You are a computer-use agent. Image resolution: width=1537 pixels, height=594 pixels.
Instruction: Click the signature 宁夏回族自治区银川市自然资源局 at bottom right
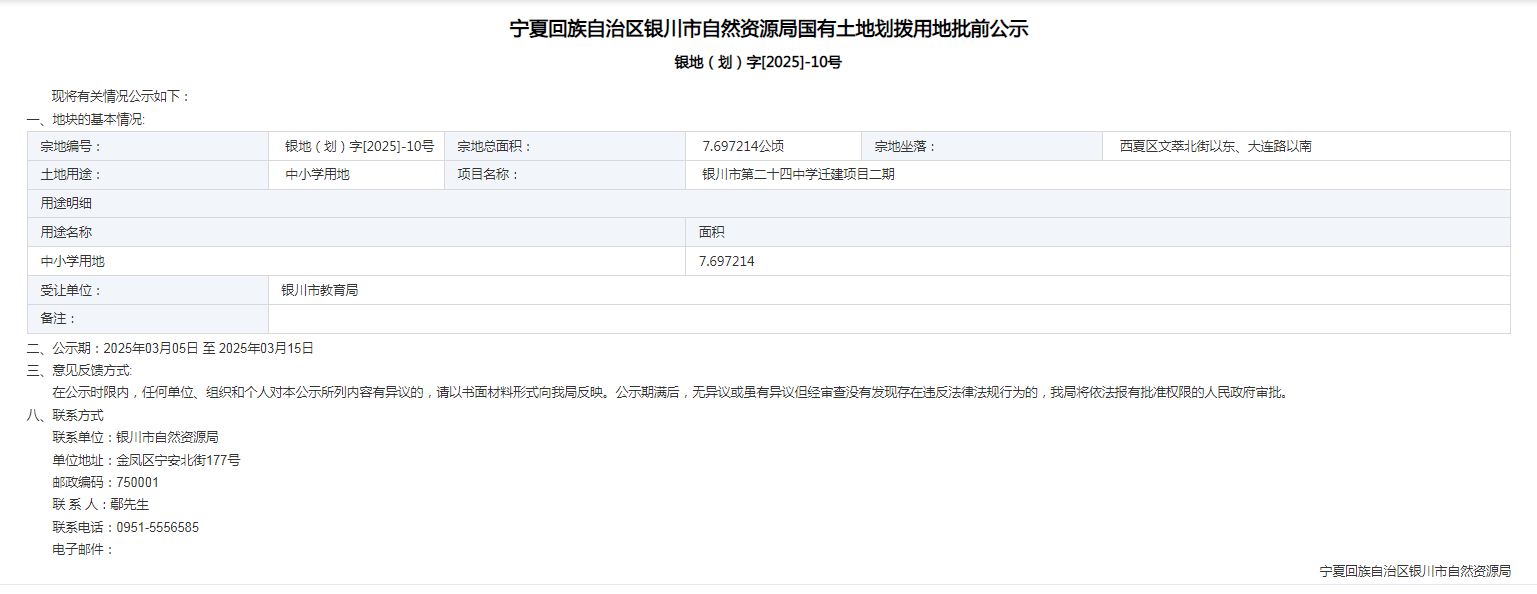coord(1415,571)
